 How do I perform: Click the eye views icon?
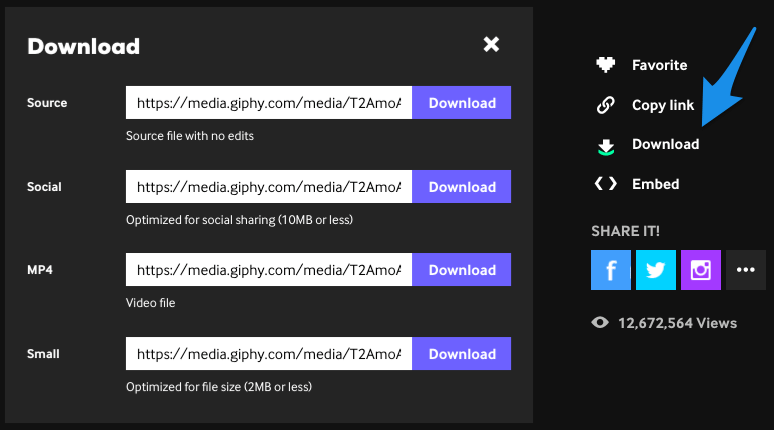pos(600,323)
